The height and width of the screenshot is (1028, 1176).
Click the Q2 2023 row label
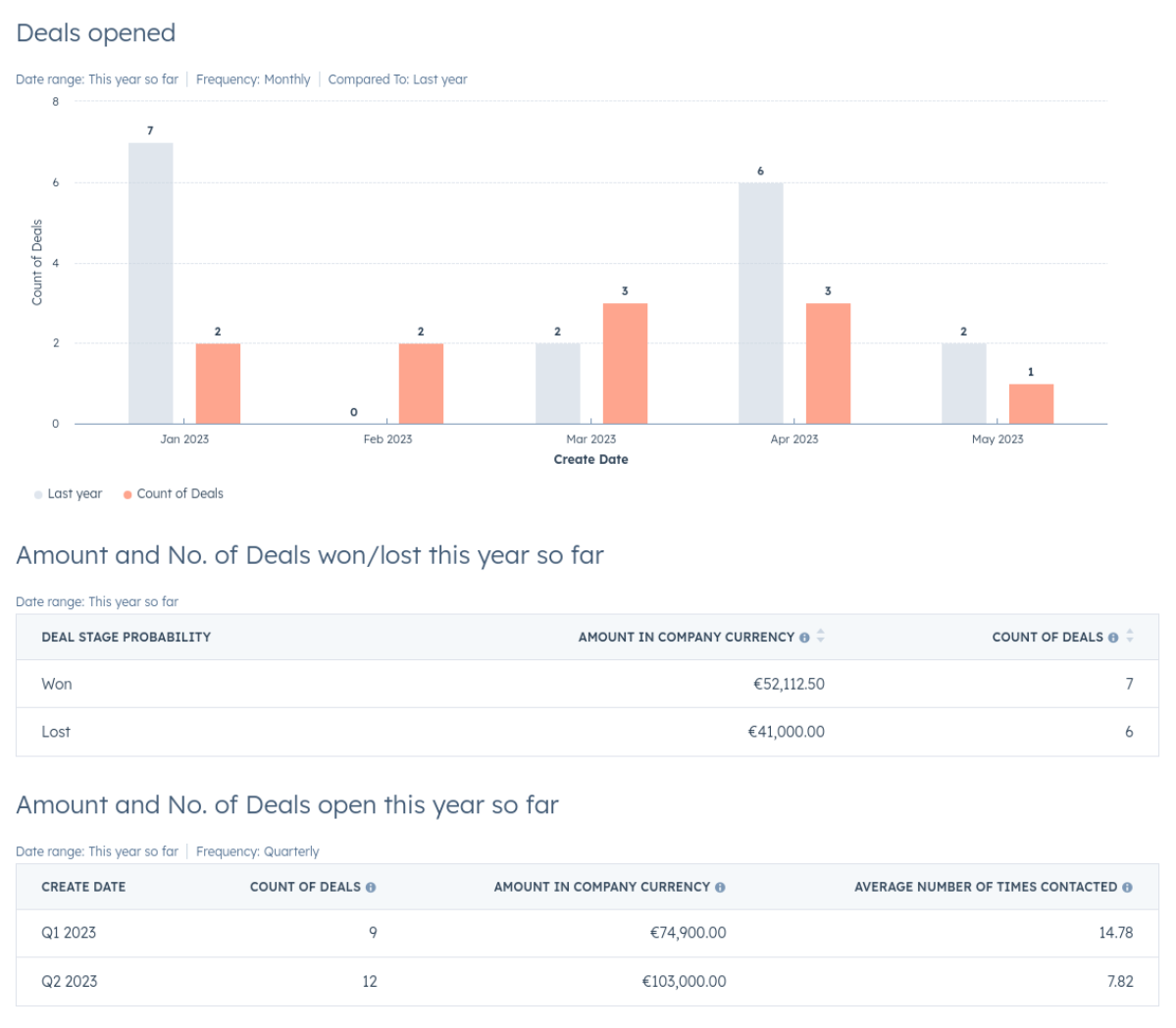point(69,982)
